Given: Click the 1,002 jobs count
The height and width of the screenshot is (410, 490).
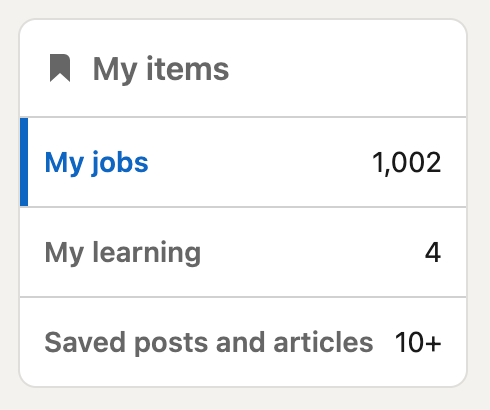Looking at the screenshot, I should pos(406,163).
